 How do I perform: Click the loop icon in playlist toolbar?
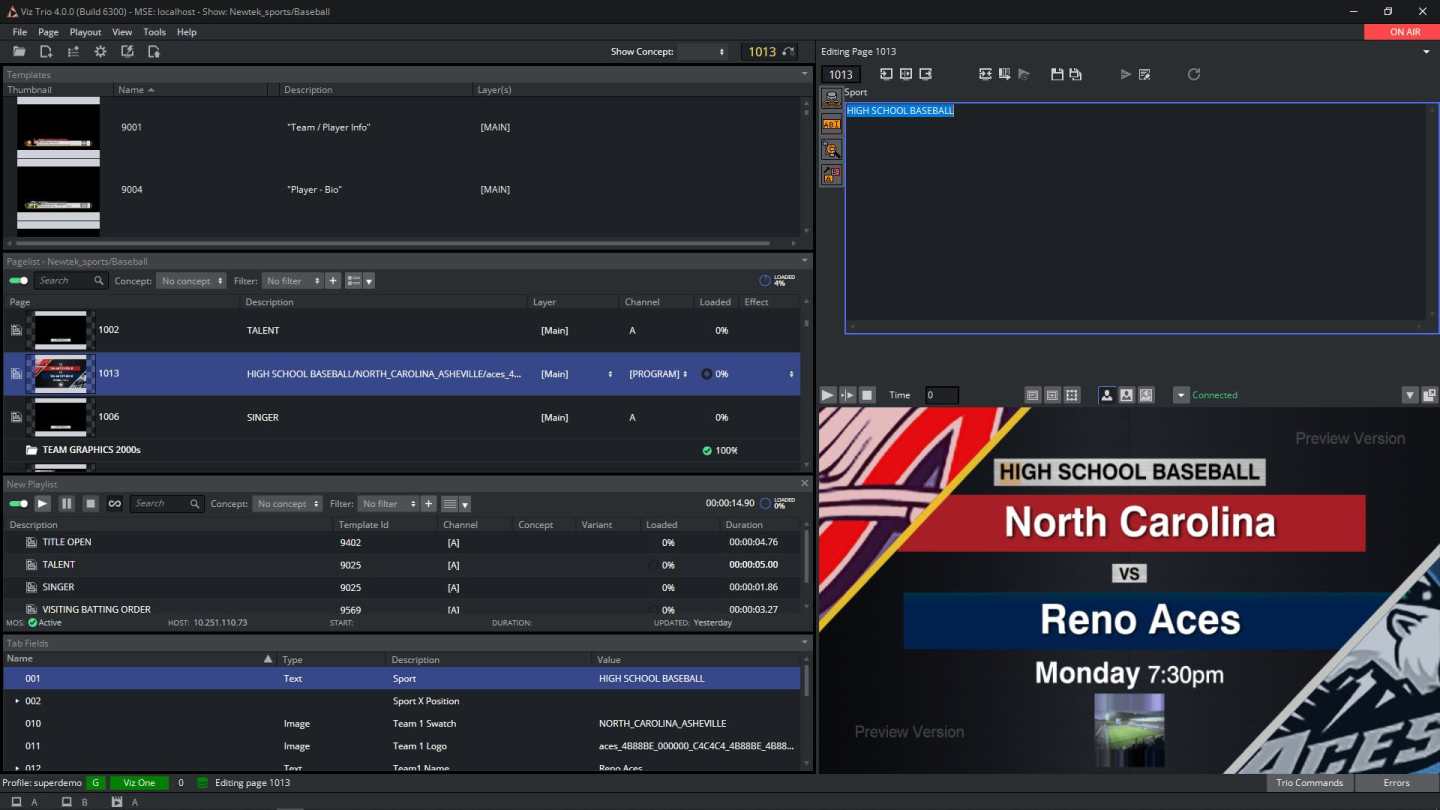(114, 504)
